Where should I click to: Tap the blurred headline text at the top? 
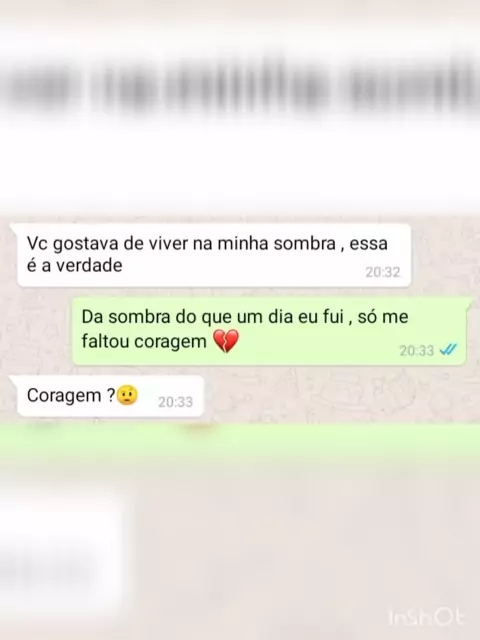coord(240,88)
